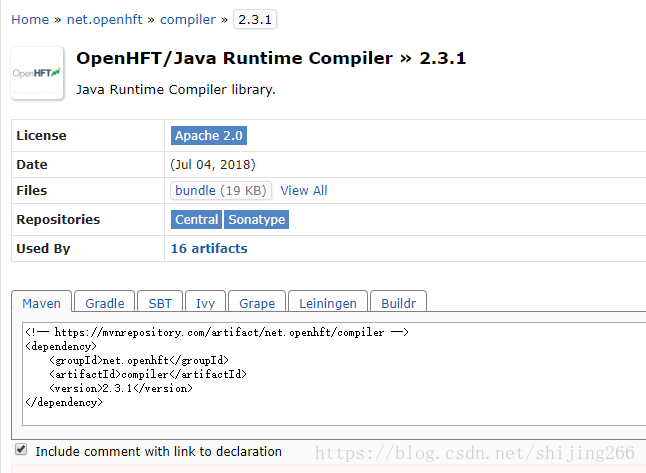This screenshot has width=646, height=473.
Task: Click the date text (Jul 04, 2018)
Action: point(213,164)
